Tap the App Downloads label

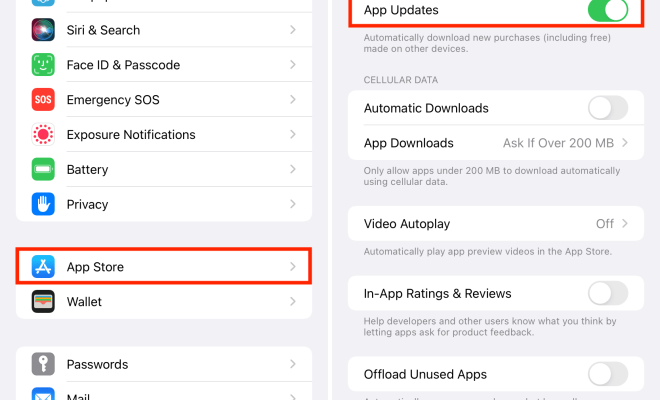pyautogui.click(x=409, y=143)
